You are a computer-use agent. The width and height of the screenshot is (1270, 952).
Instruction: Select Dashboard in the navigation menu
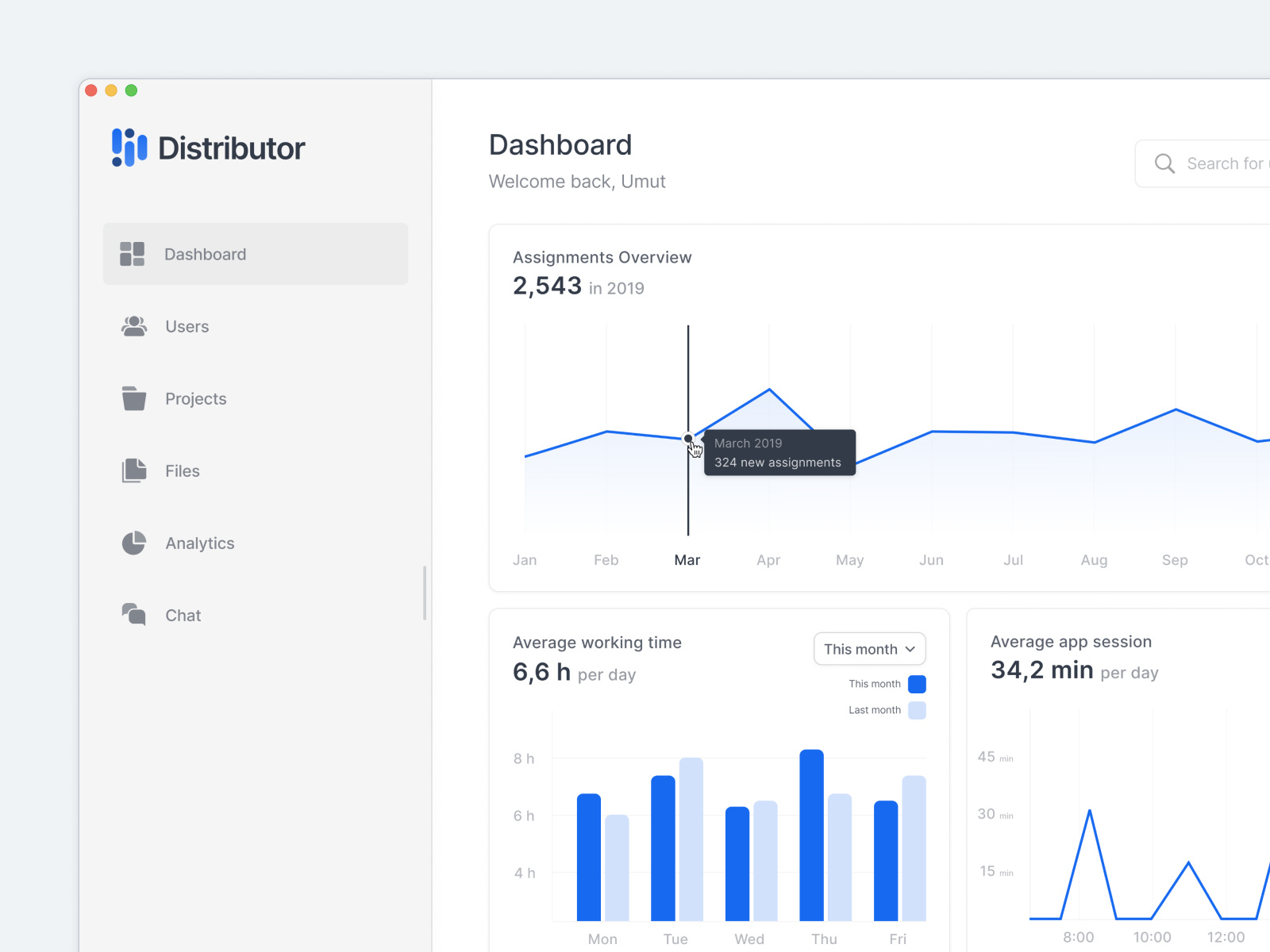click(x=205, y=254)
